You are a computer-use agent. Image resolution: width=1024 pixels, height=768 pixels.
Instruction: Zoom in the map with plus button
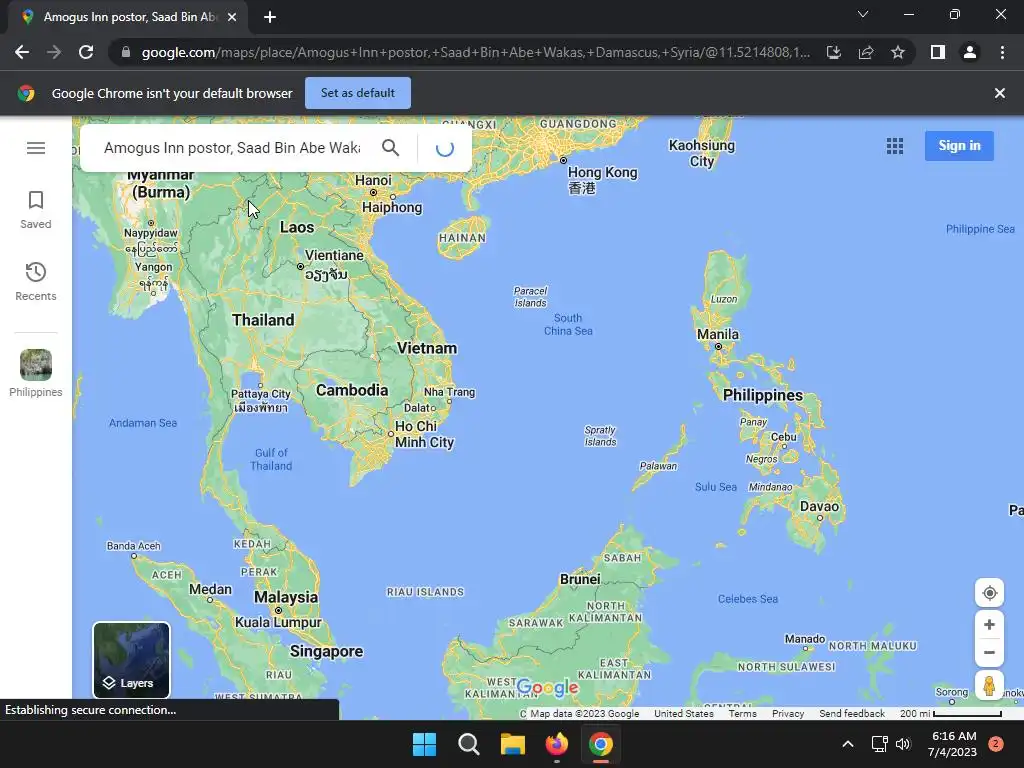tap(989, 624)
